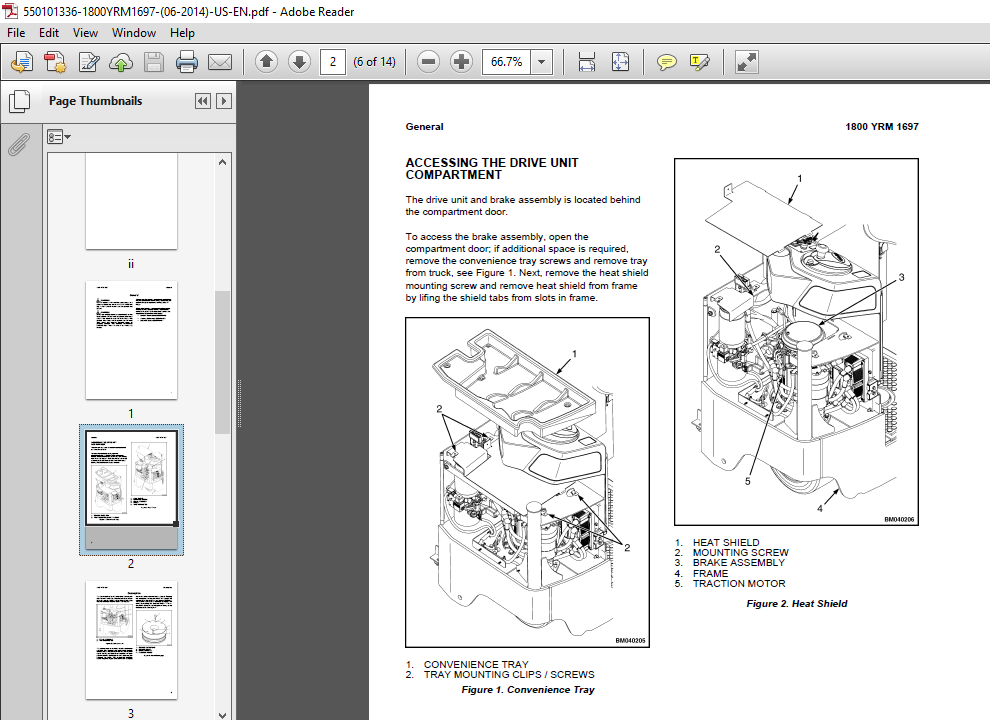
Task: Open the Sign document tool
Action: (88, 62)
